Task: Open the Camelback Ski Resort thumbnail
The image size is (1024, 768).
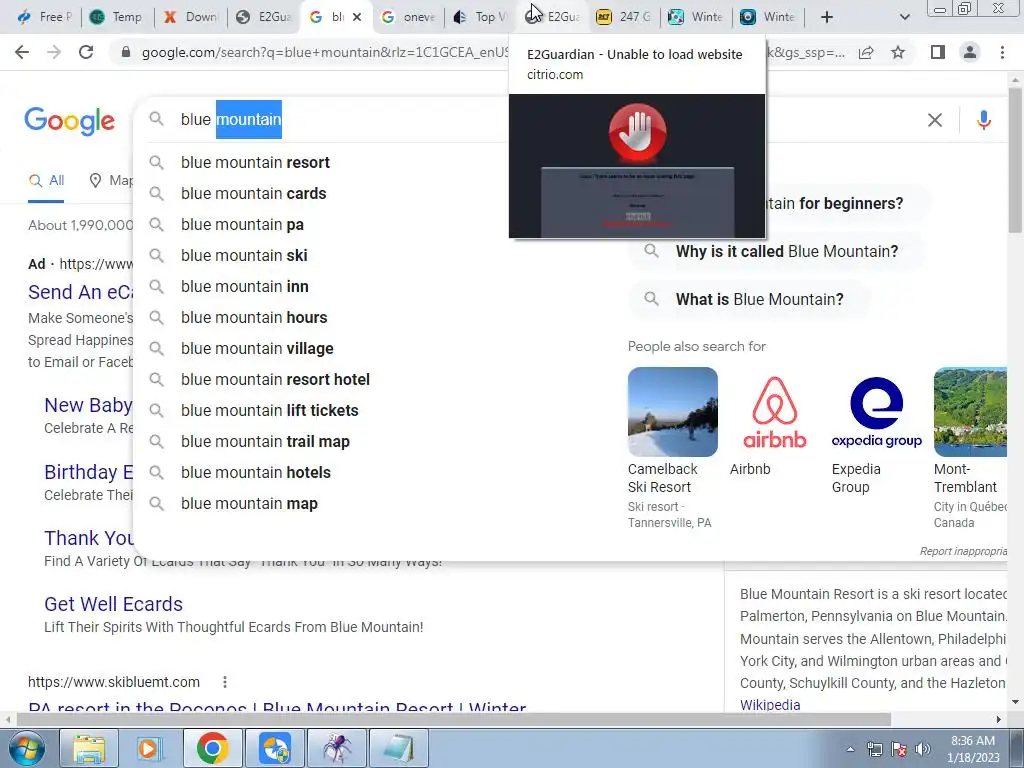Action: coord(673,411)
